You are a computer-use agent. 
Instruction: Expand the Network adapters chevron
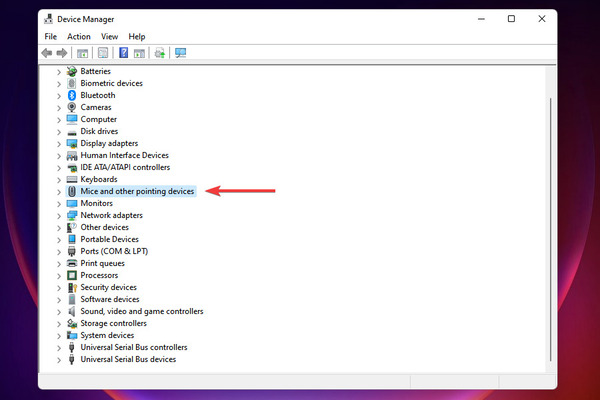tap(59, 216)
